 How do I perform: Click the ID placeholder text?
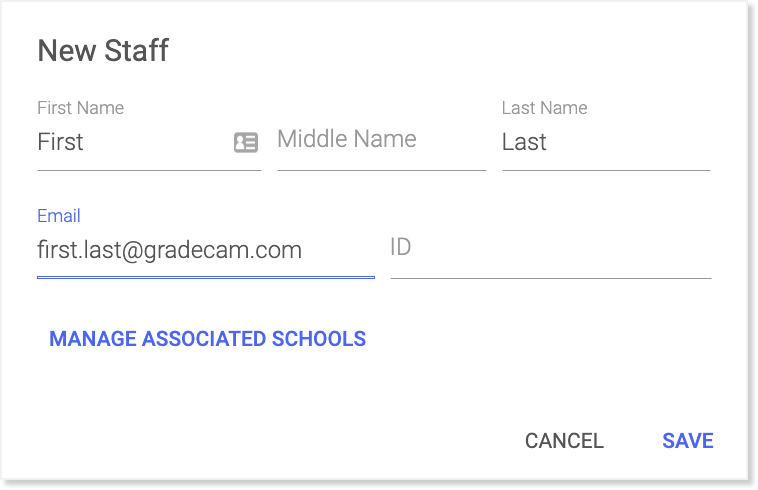point(400,247)
